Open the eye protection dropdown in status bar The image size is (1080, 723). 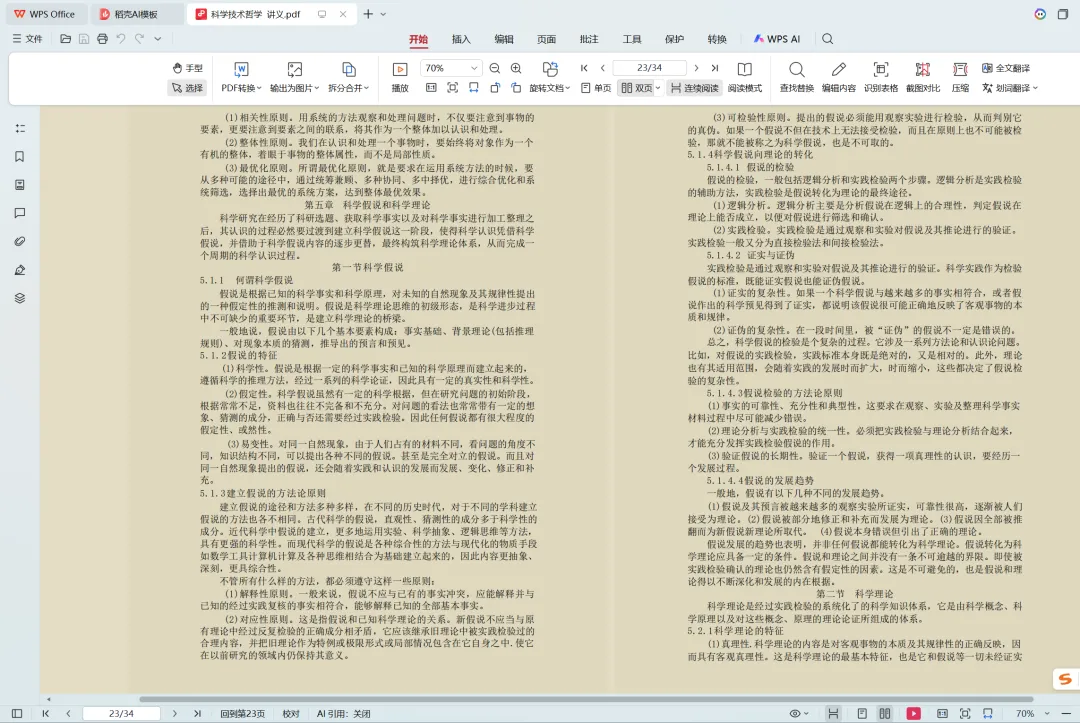(798, 714)
